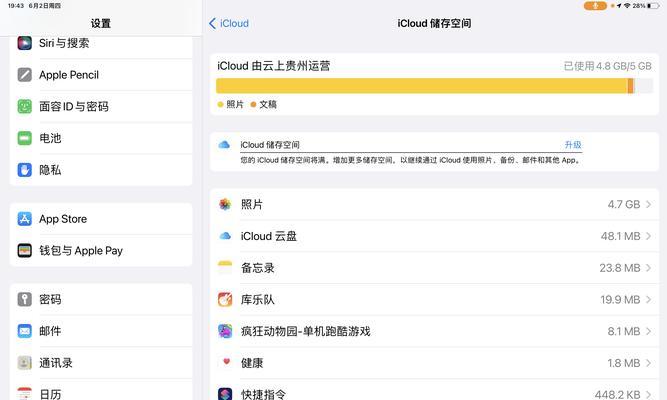Select 隐私 in settings sidebar
Image resolution: width=667 pixels, height=400 pixels.
(x=101, y=170)
